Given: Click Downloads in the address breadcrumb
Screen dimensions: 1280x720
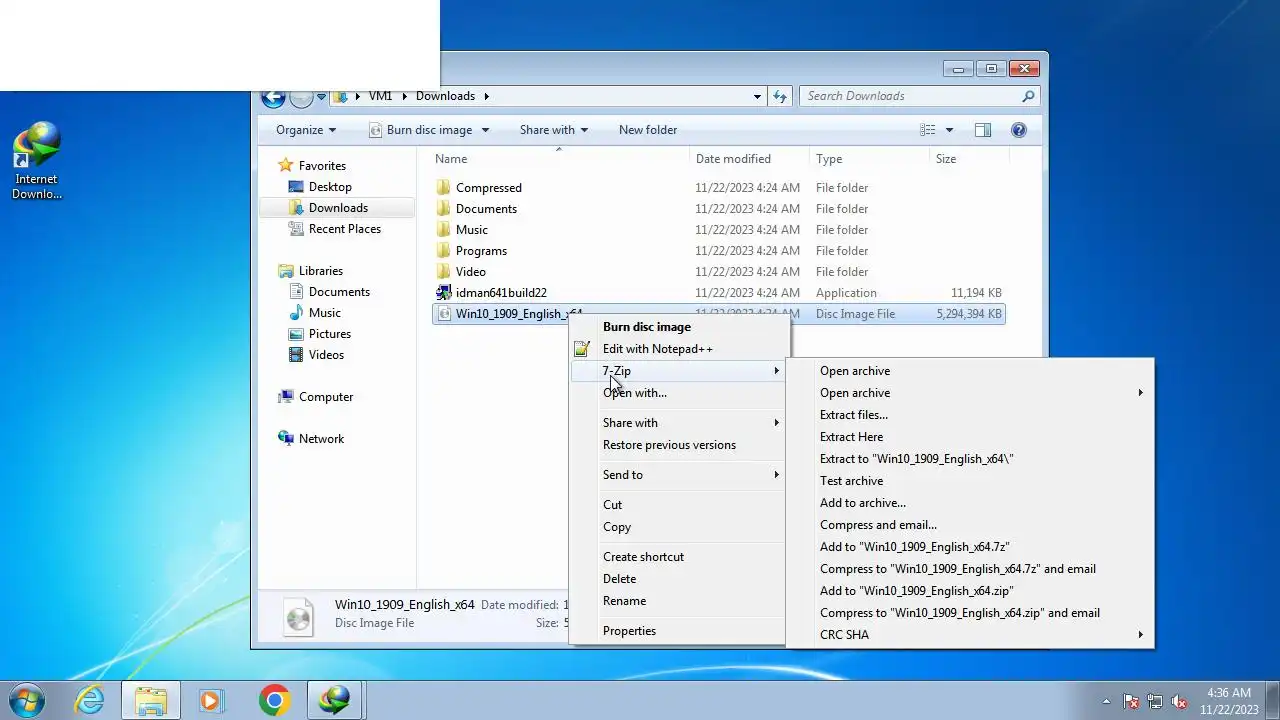Looking at the screenshot, I should [445, 96].
